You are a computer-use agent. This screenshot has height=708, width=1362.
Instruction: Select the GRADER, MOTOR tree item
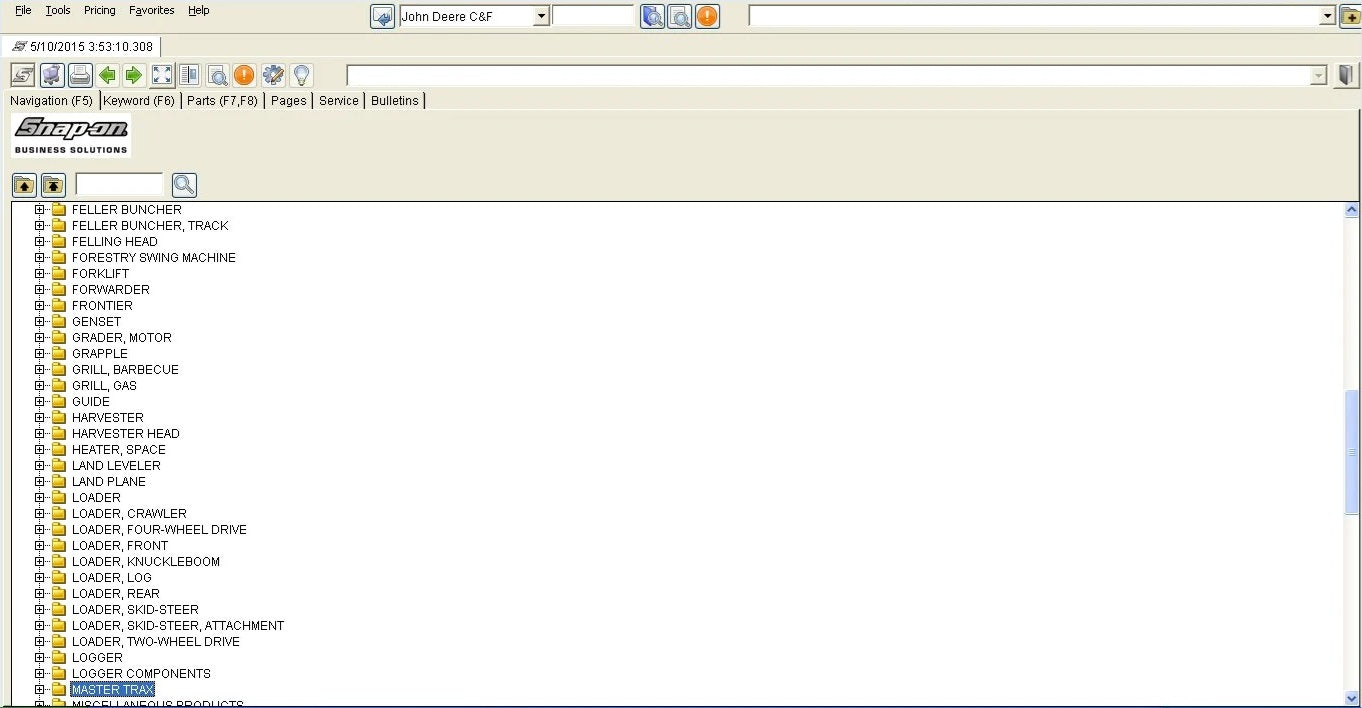121,337
